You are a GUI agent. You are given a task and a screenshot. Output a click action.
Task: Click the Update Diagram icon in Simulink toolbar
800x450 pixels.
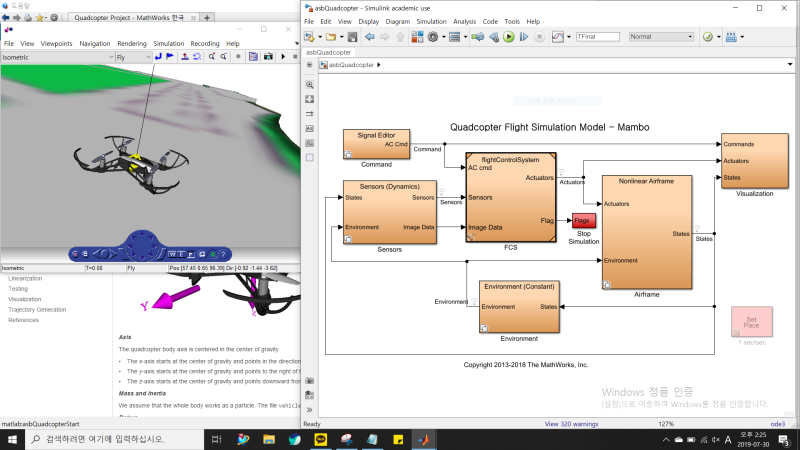pos(478,37)
